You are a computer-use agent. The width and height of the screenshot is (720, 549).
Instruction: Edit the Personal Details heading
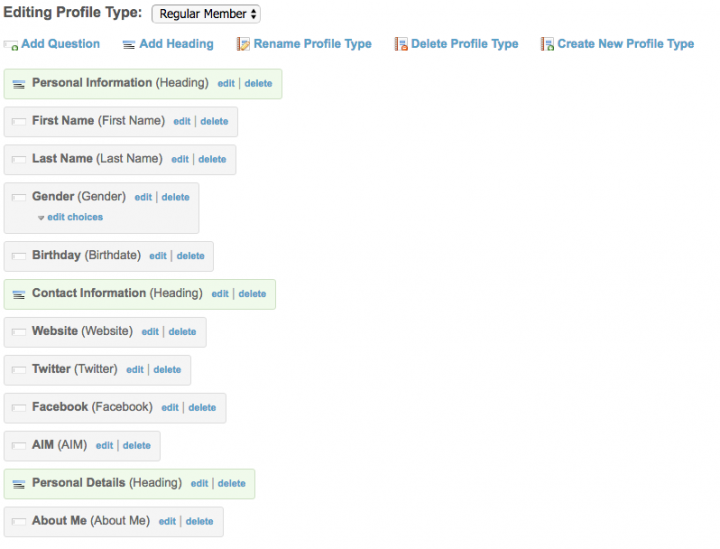(199, 483)
